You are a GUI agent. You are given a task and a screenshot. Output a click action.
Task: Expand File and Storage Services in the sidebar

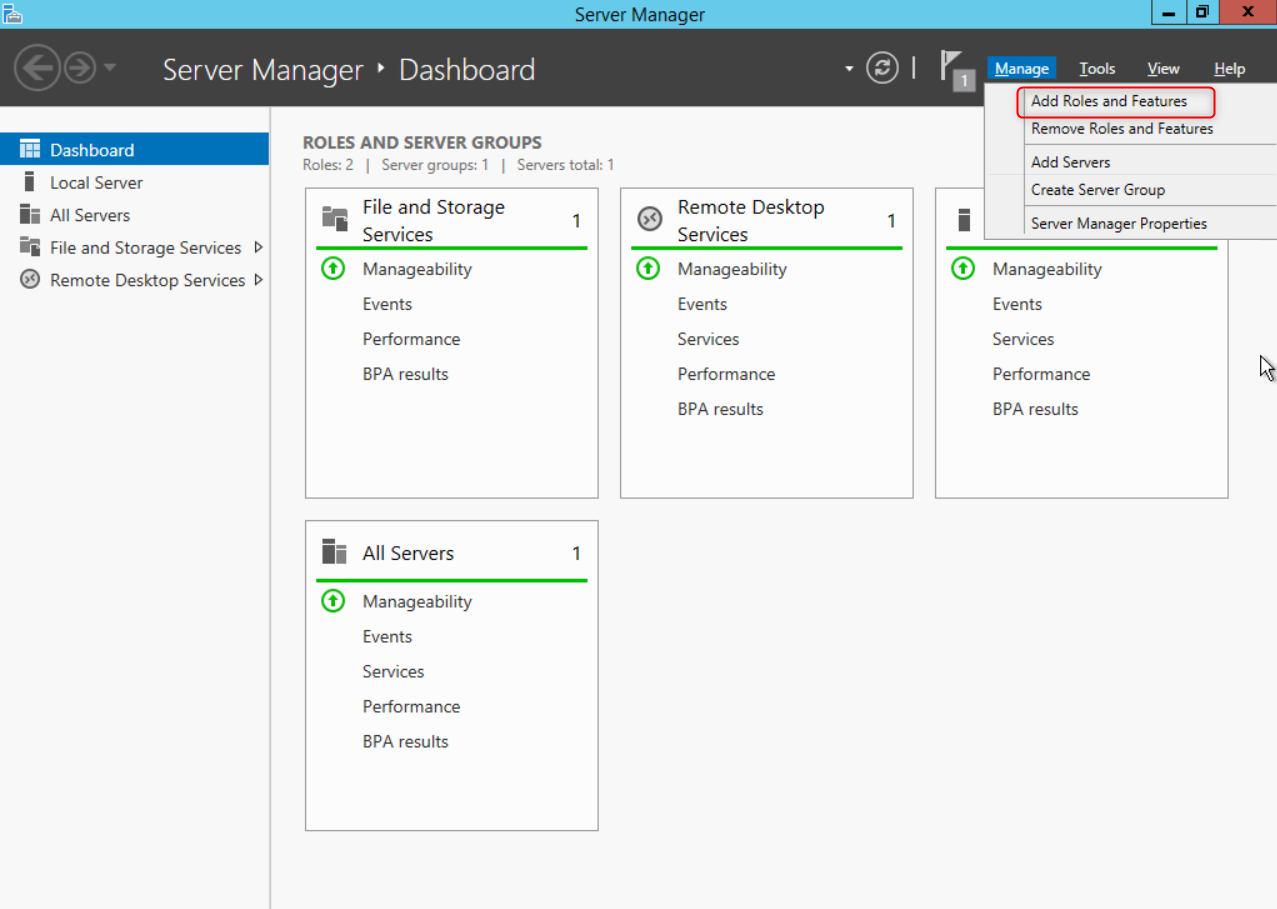point(258,247)
